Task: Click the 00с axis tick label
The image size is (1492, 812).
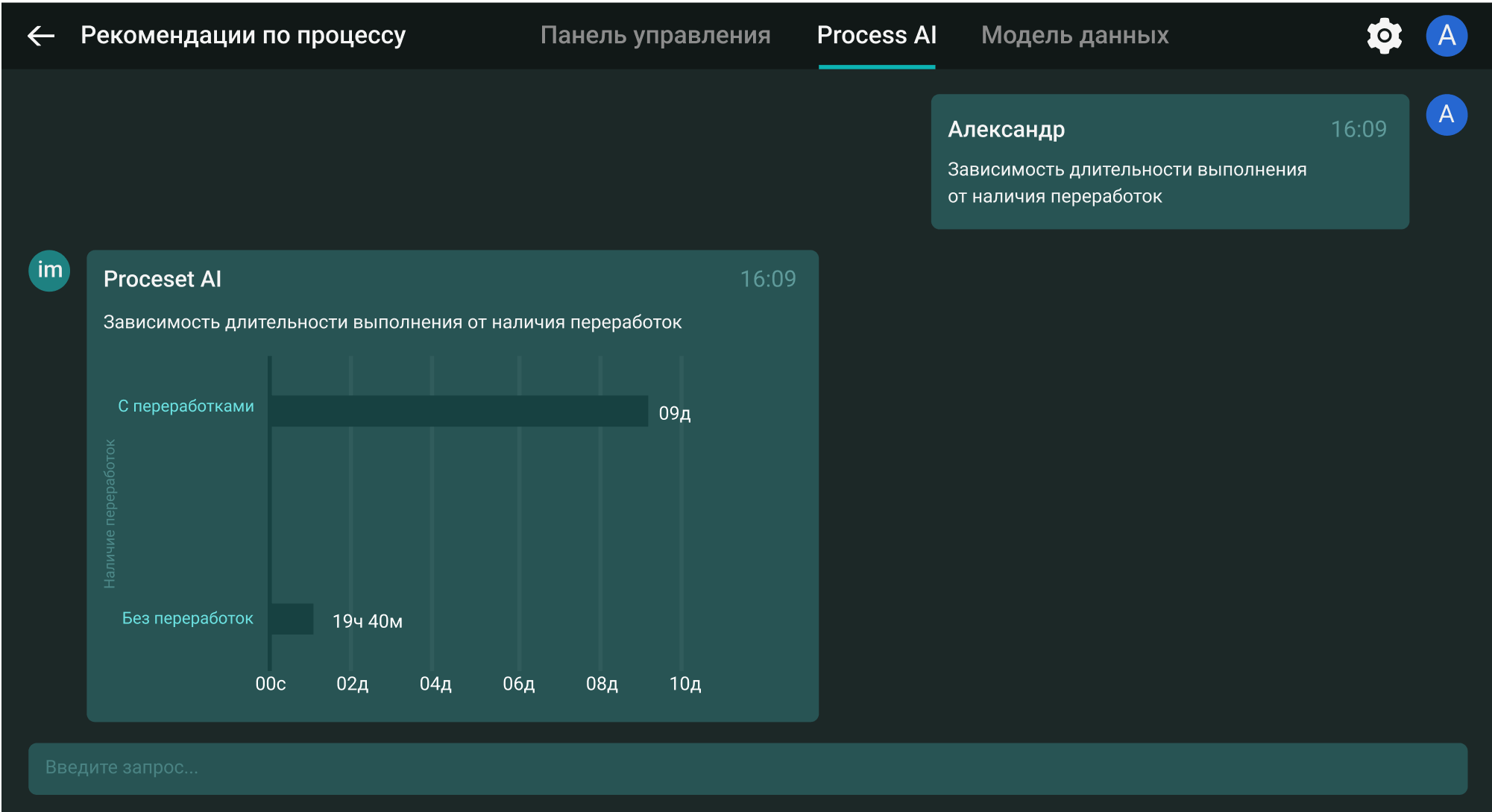Action: [271, 684]
